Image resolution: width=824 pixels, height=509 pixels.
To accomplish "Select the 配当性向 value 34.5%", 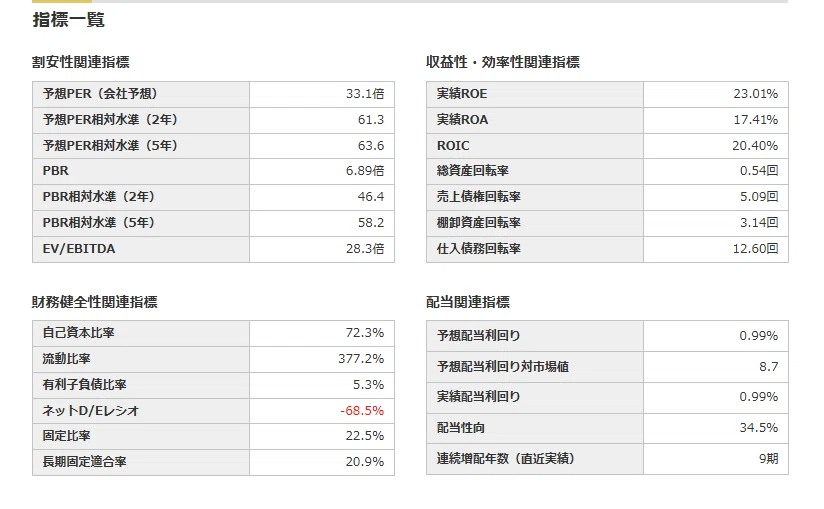I will pos(758,428).
